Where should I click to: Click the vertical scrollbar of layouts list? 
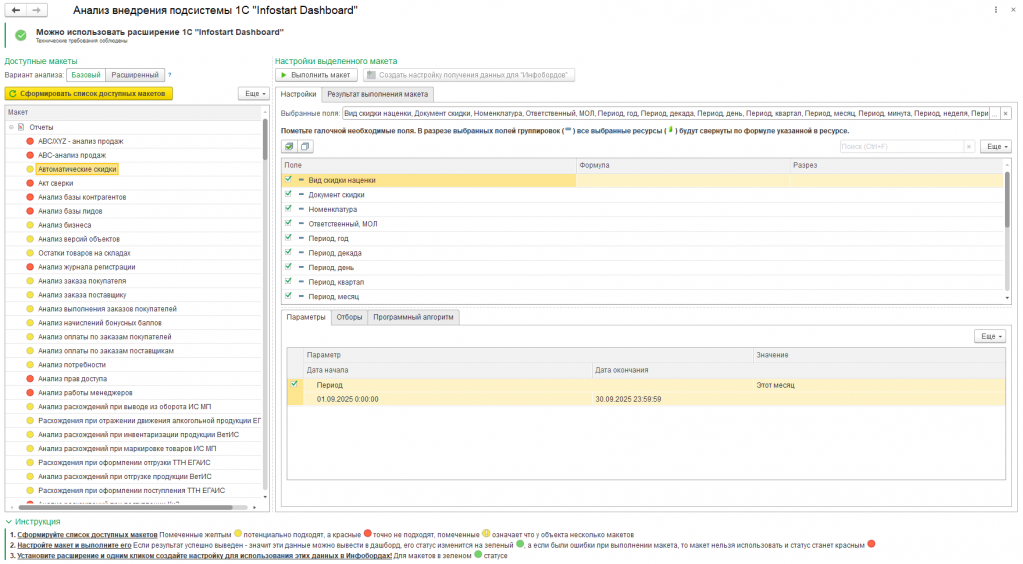(265, 140)
